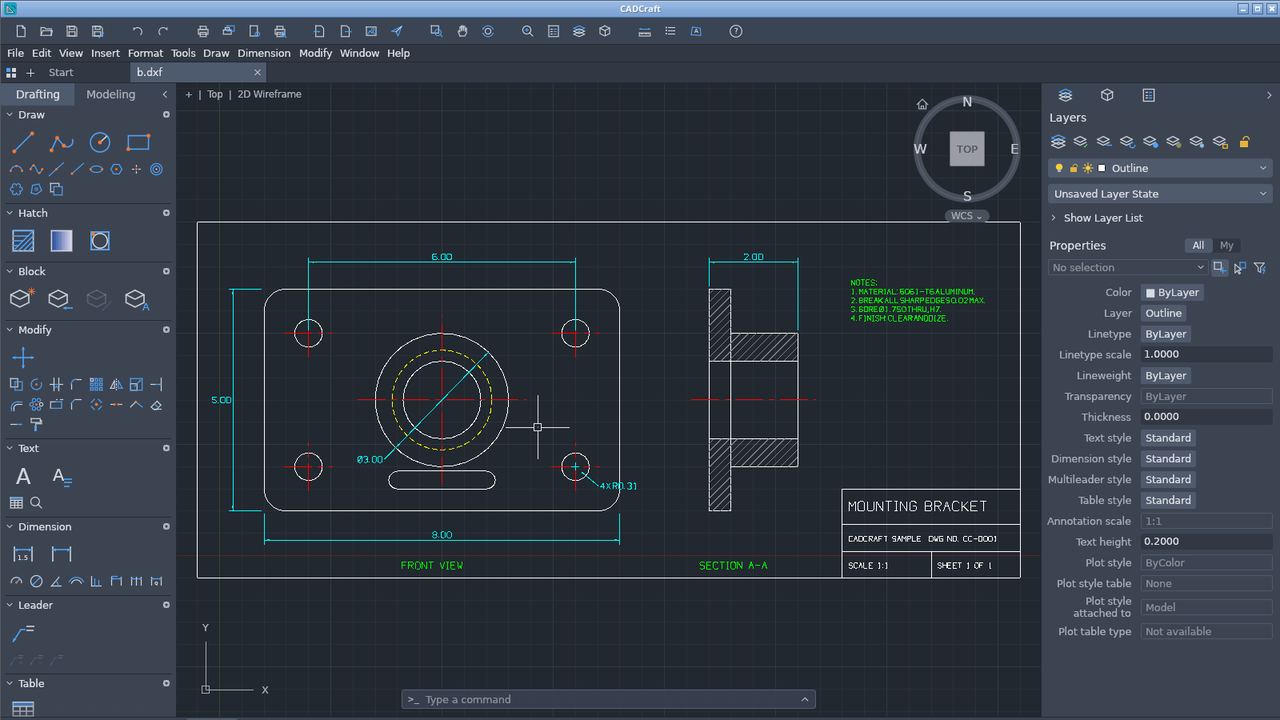The width and height of the screenshot is (1280, 720).
Task: Start the Leader tool
Action: (23, 632)
